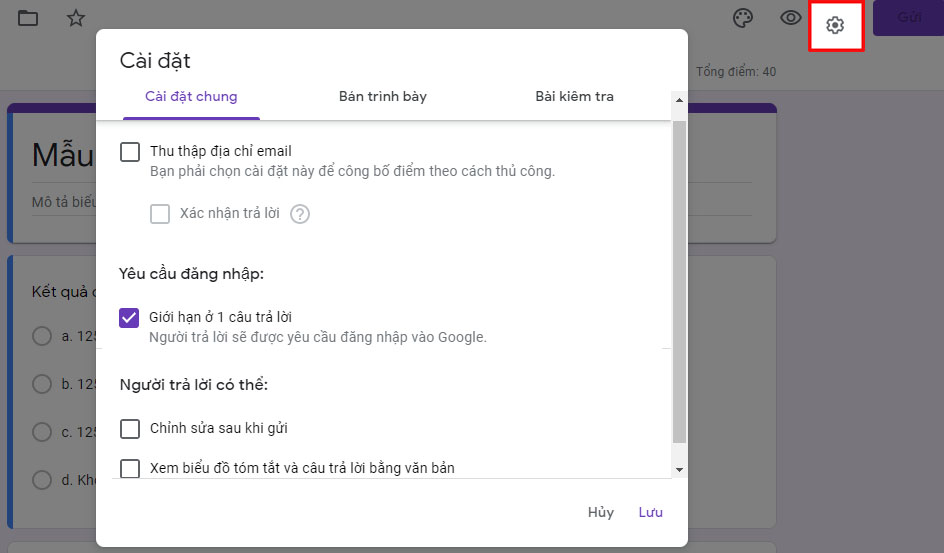Click the preview eye icon
The image size is (944, 553).
tap(791, 19)
